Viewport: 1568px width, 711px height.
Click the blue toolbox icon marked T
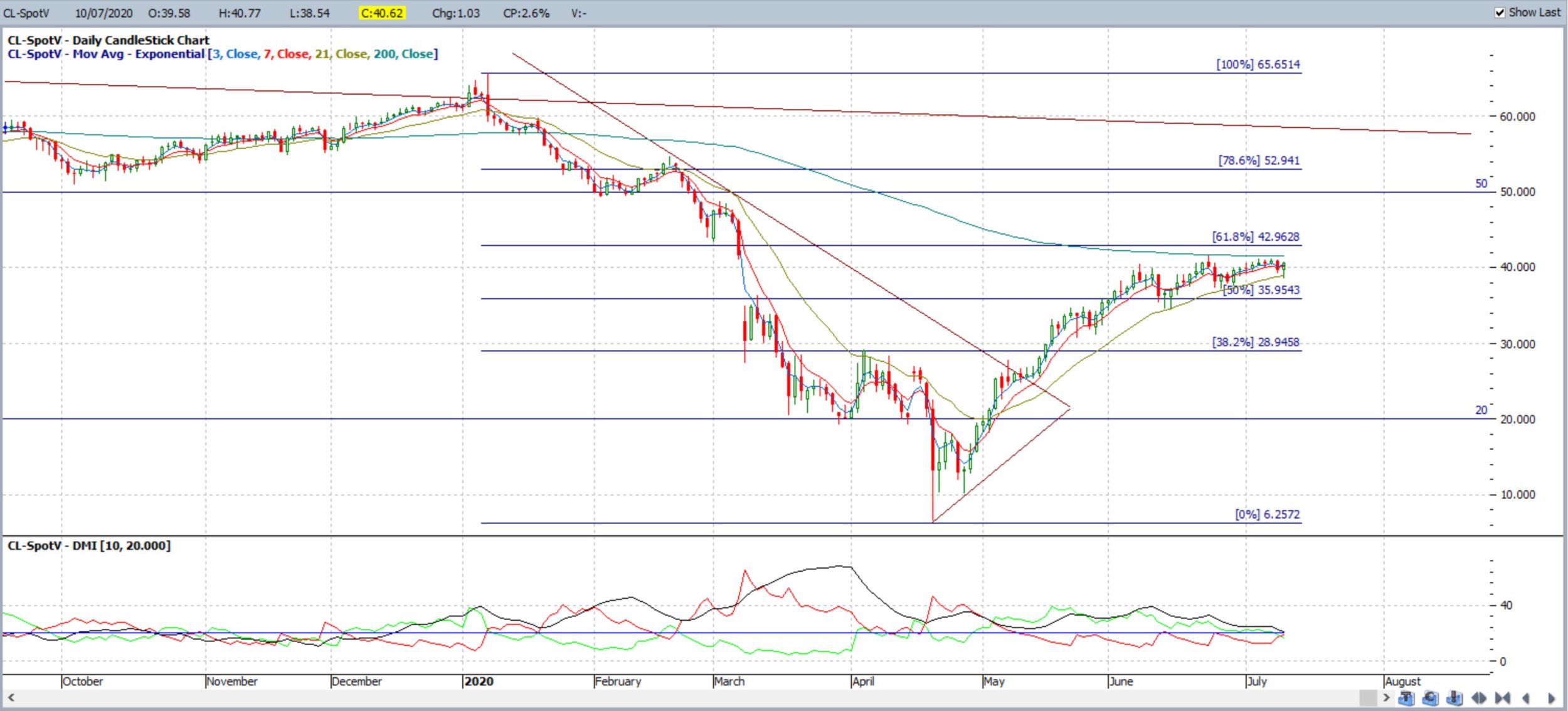(1406, 698)
